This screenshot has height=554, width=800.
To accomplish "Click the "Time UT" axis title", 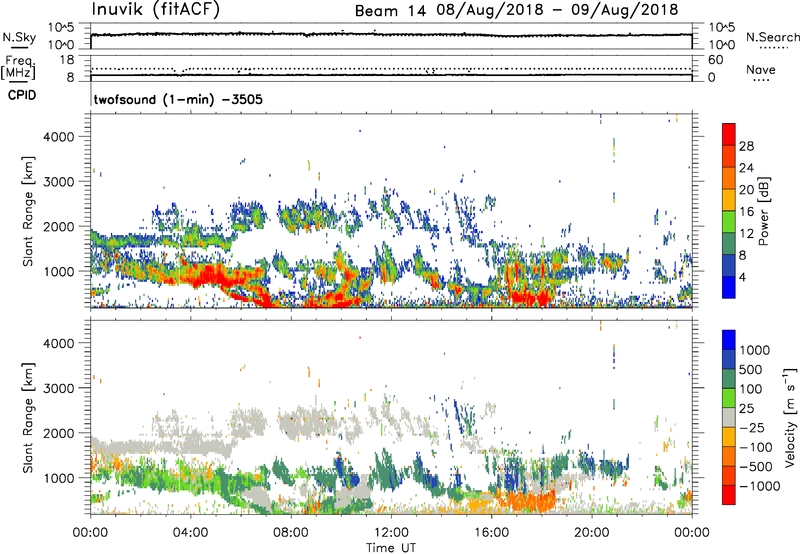I will tap(391, 548).
